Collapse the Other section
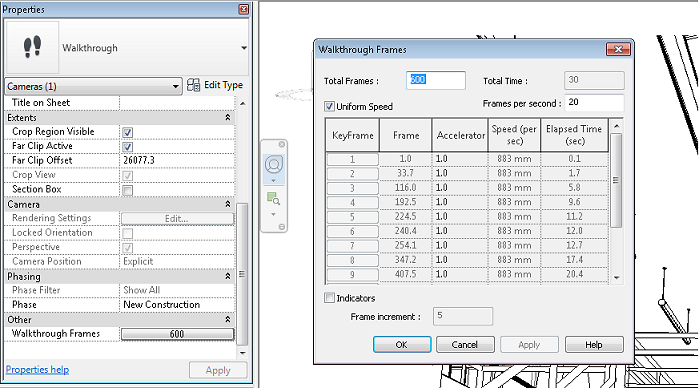Screen dimensions: 699x388 click(x=228, y=319)
